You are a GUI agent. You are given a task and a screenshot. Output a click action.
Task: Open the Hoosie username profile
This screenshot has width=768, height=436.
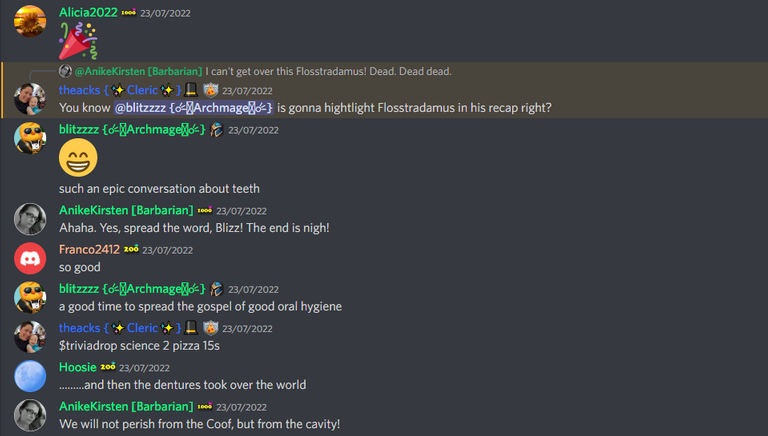[77, 367]
